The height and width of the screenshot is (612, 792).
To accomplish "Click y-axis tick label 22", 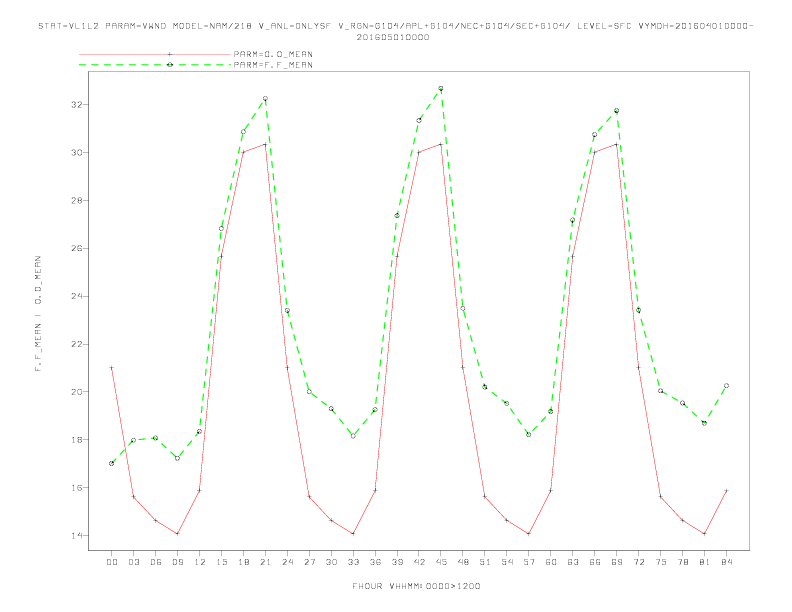I will coord(77,344).
